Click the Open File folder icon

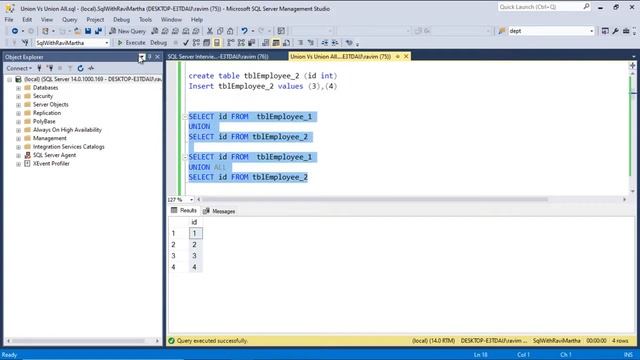pos(77,31)
